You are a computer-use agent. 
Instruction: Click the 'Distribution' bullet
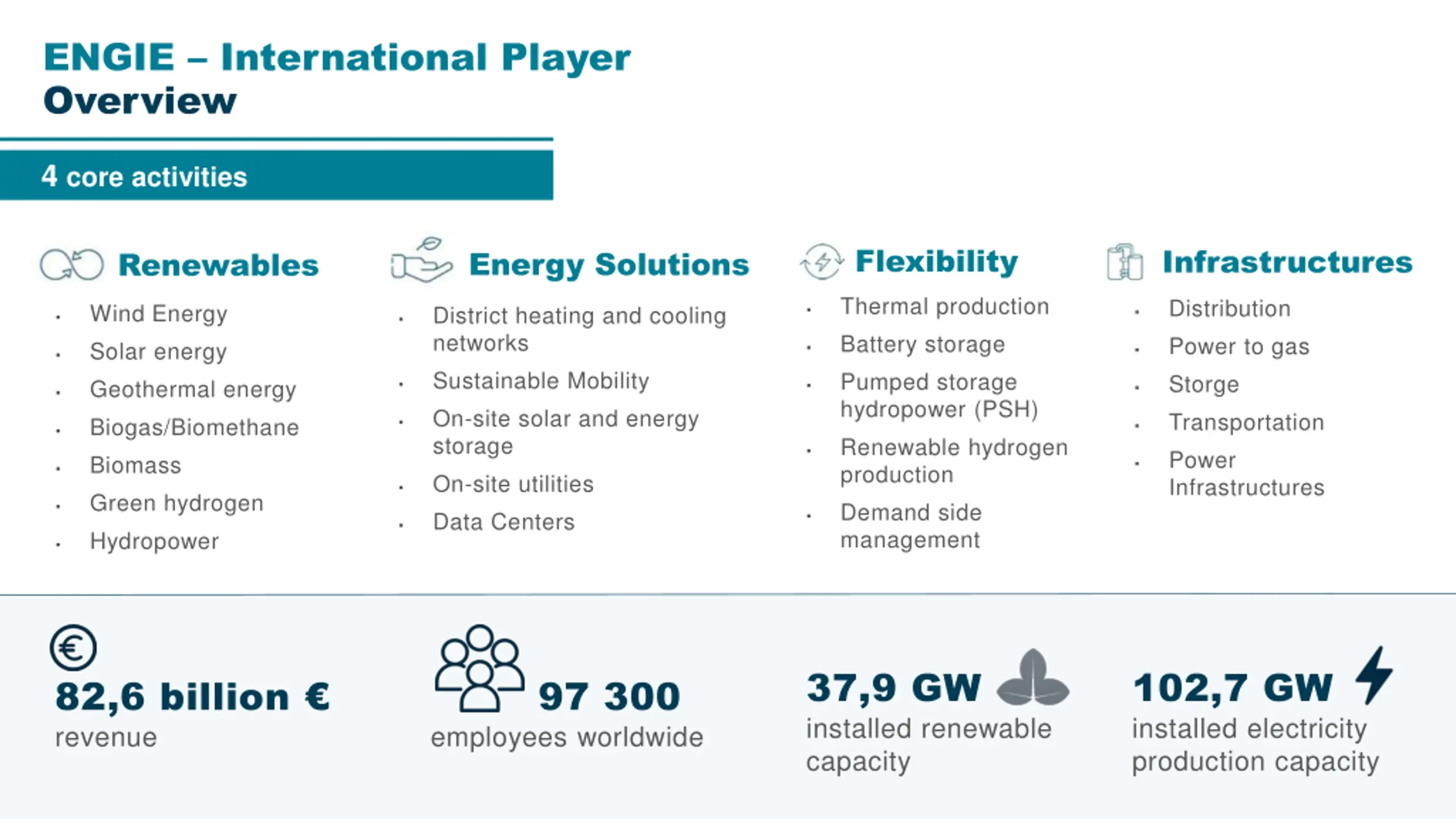pyautogui.click(x=1230, y=309)
